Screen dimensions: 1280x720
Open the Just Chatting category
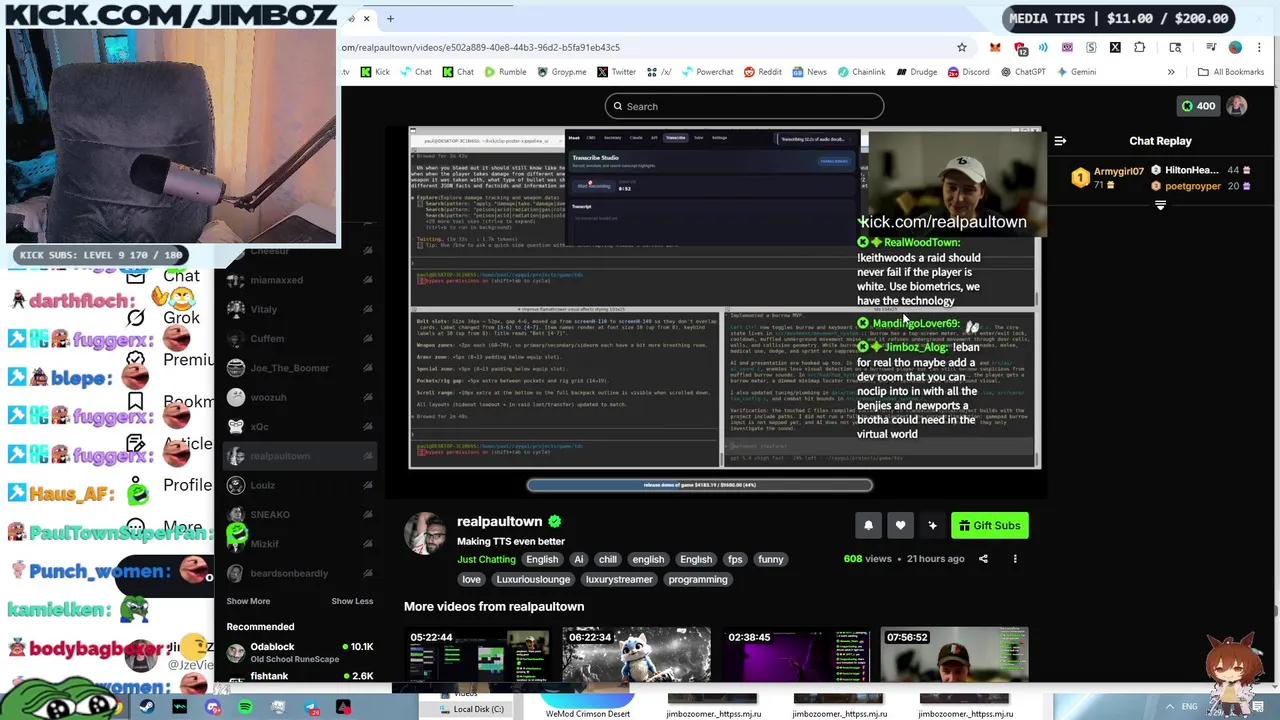486,559
